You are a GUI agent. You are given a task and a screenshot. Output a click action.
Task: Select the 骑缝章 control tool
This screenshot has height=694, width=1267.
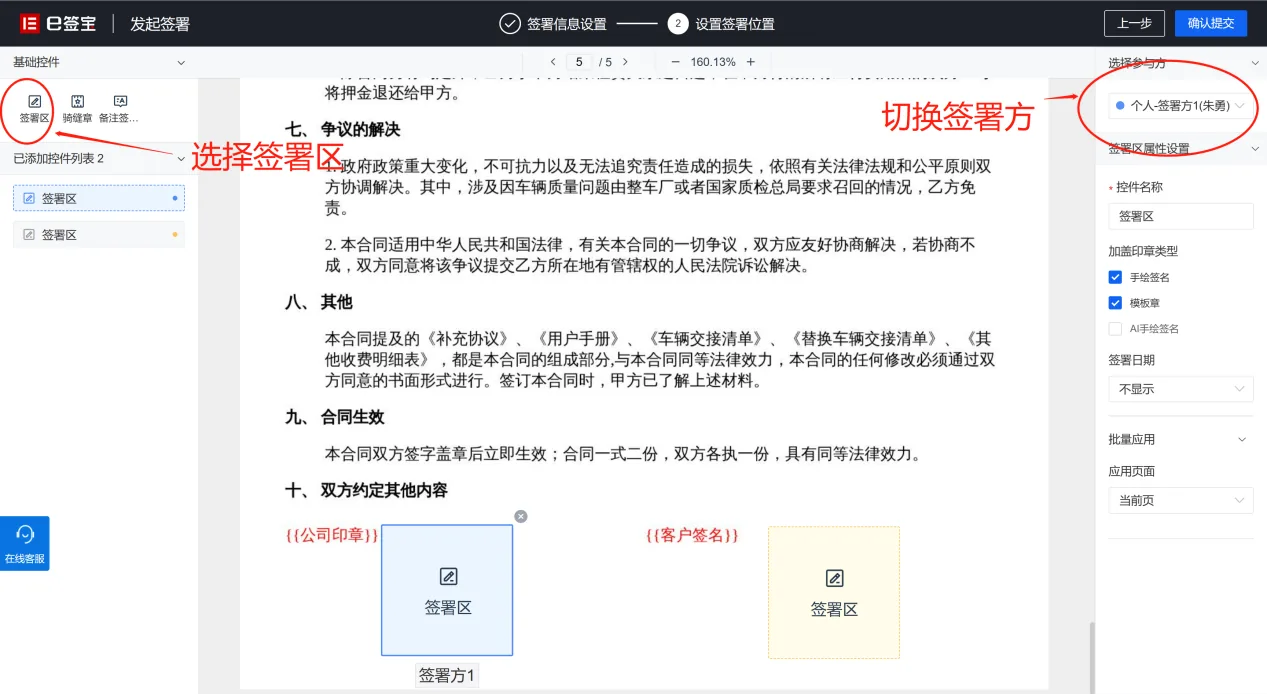tap(77, 109)
